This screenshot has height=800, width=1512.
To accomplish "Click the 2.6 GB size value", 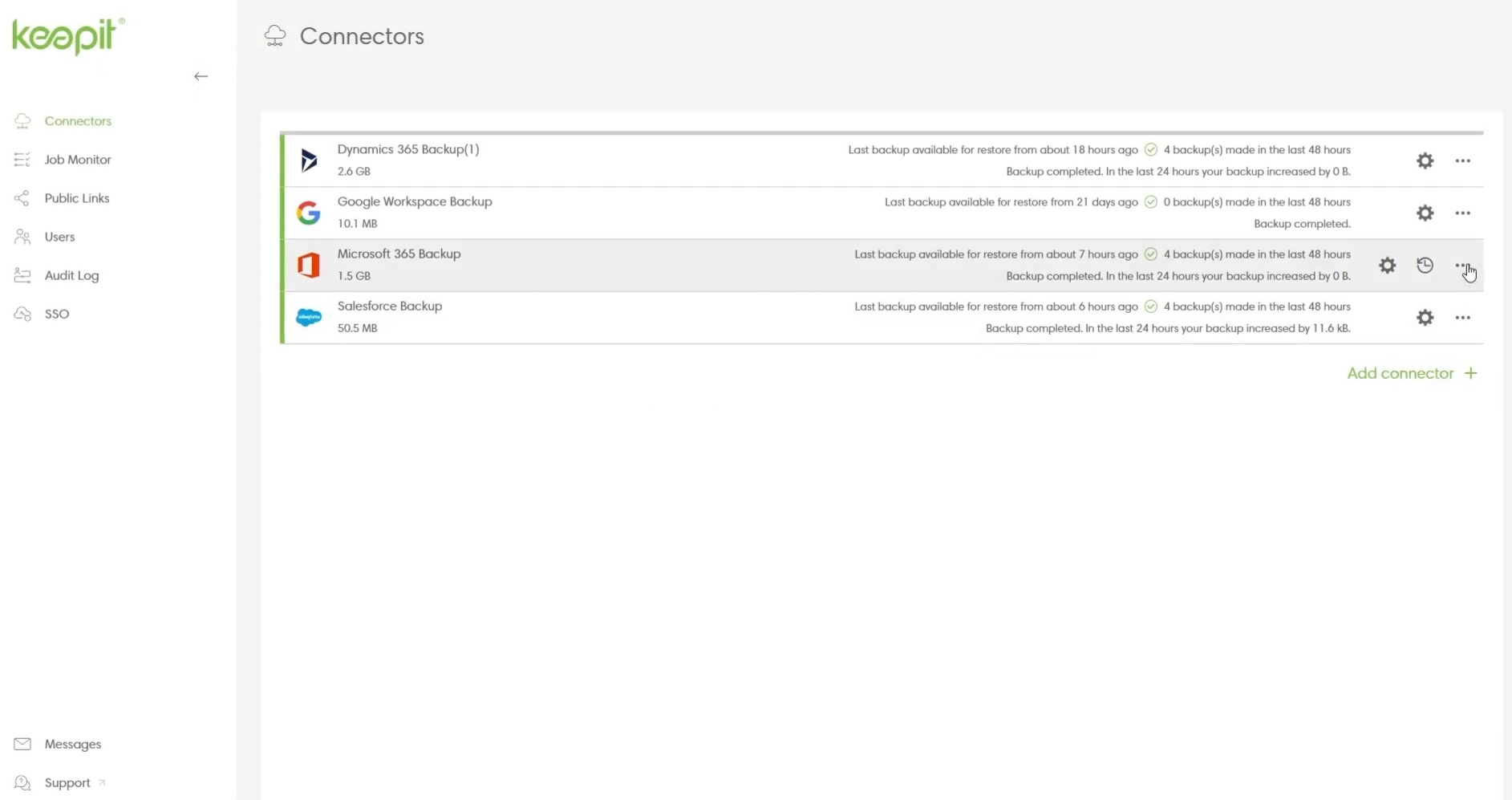I will click(354, 171).
